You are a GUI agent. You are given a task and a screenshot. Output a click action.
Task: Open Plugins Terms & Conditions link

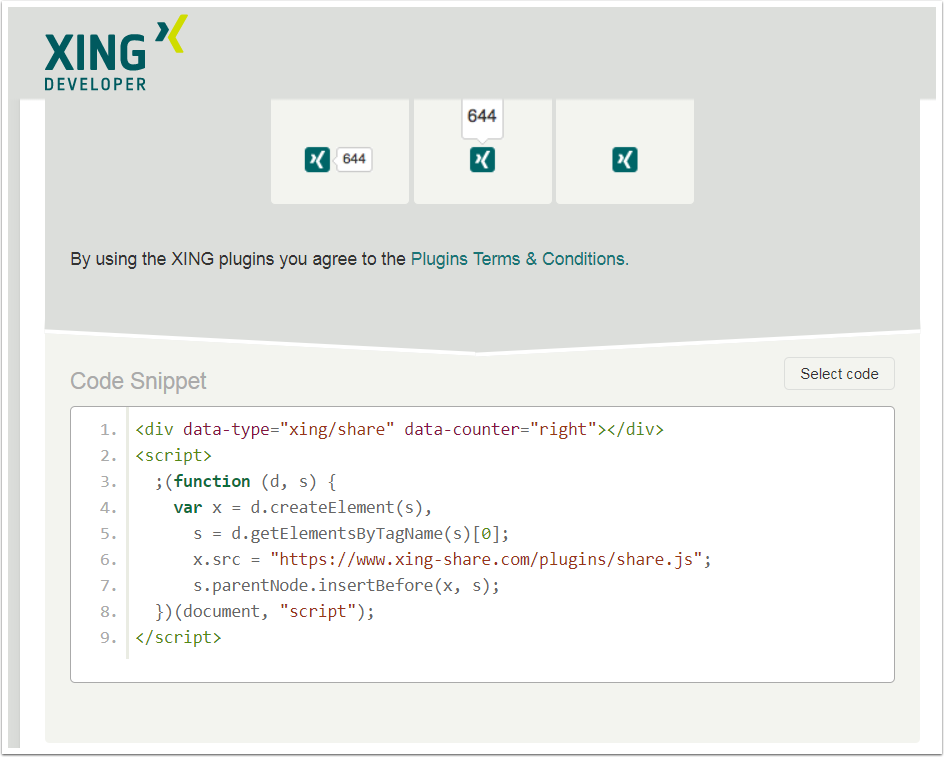tap(520, 259)
